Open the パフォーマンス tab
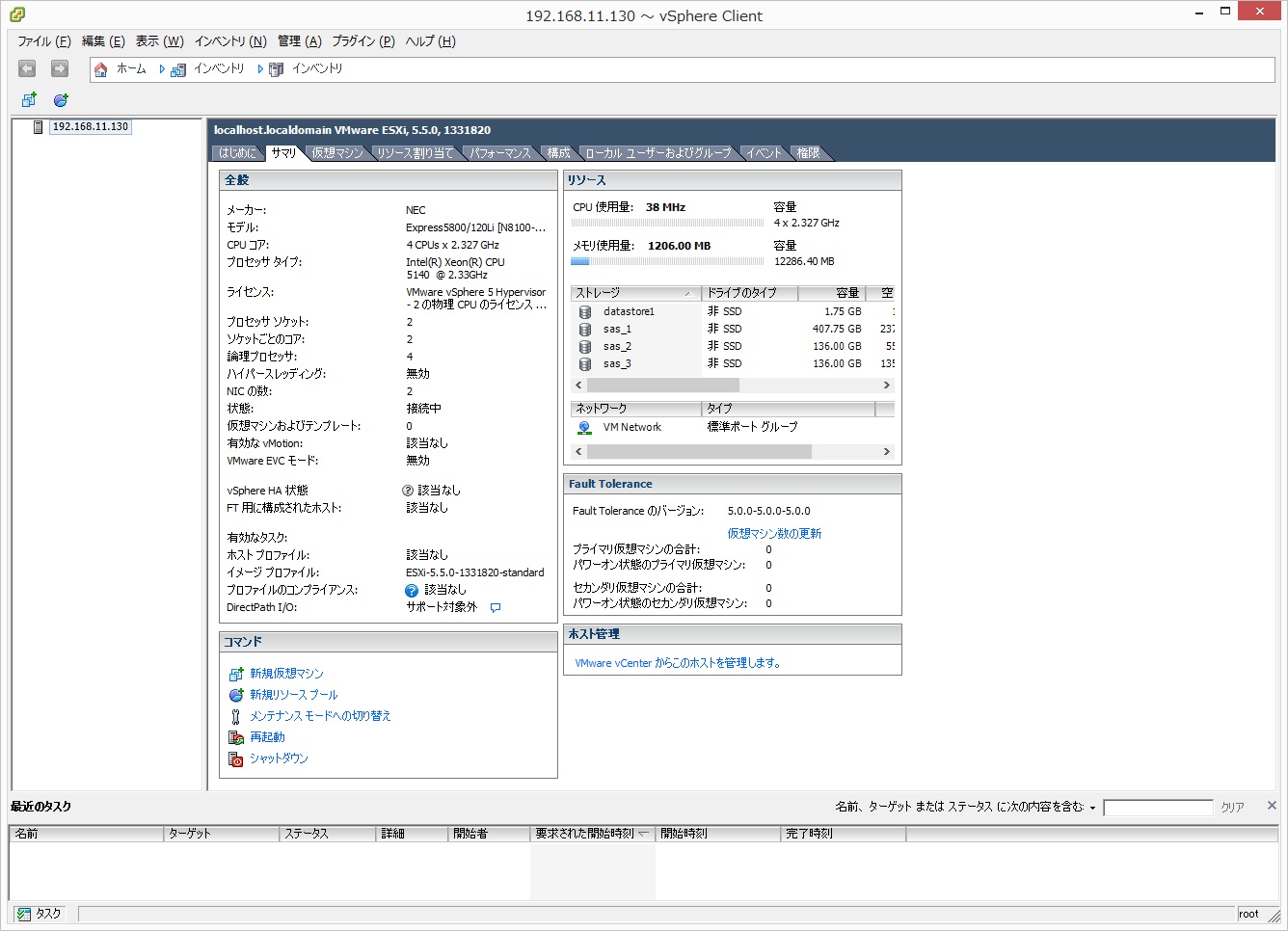The width and height of the screenshot is (1288, 931). [499, 153]
